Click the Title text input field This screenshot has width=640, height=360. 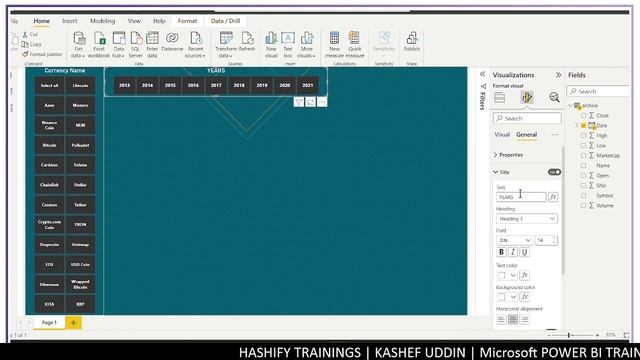521,197
